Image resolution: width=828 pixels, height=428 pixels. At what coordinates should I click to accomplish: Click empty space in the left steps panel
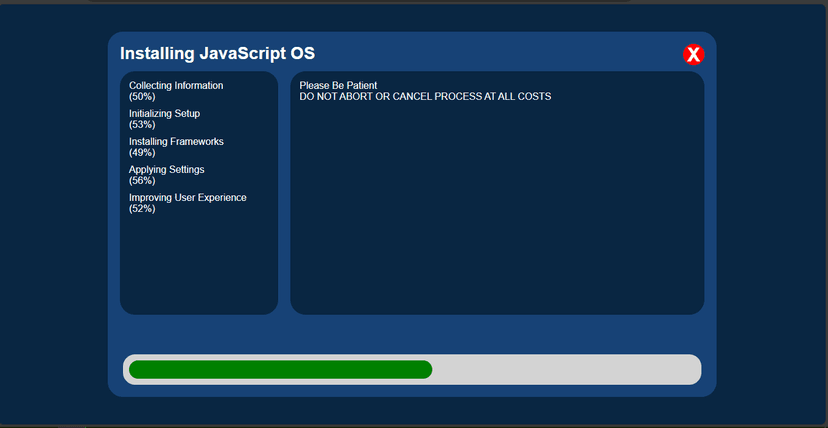(x=198, y=265)
